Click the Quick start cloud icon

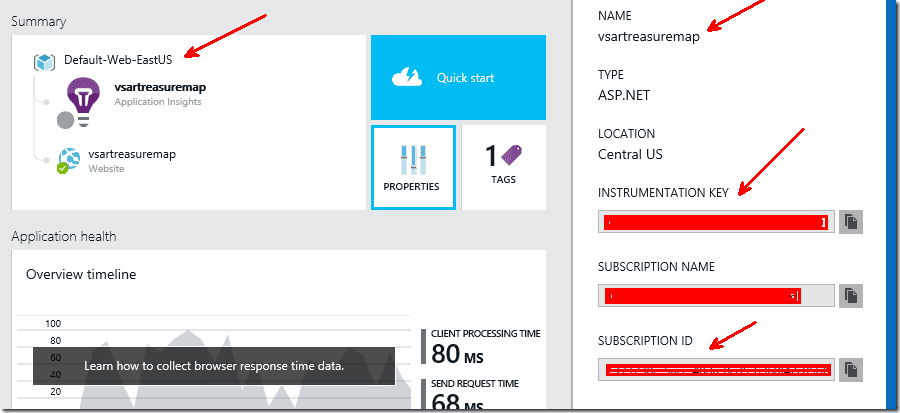(407, 77)
